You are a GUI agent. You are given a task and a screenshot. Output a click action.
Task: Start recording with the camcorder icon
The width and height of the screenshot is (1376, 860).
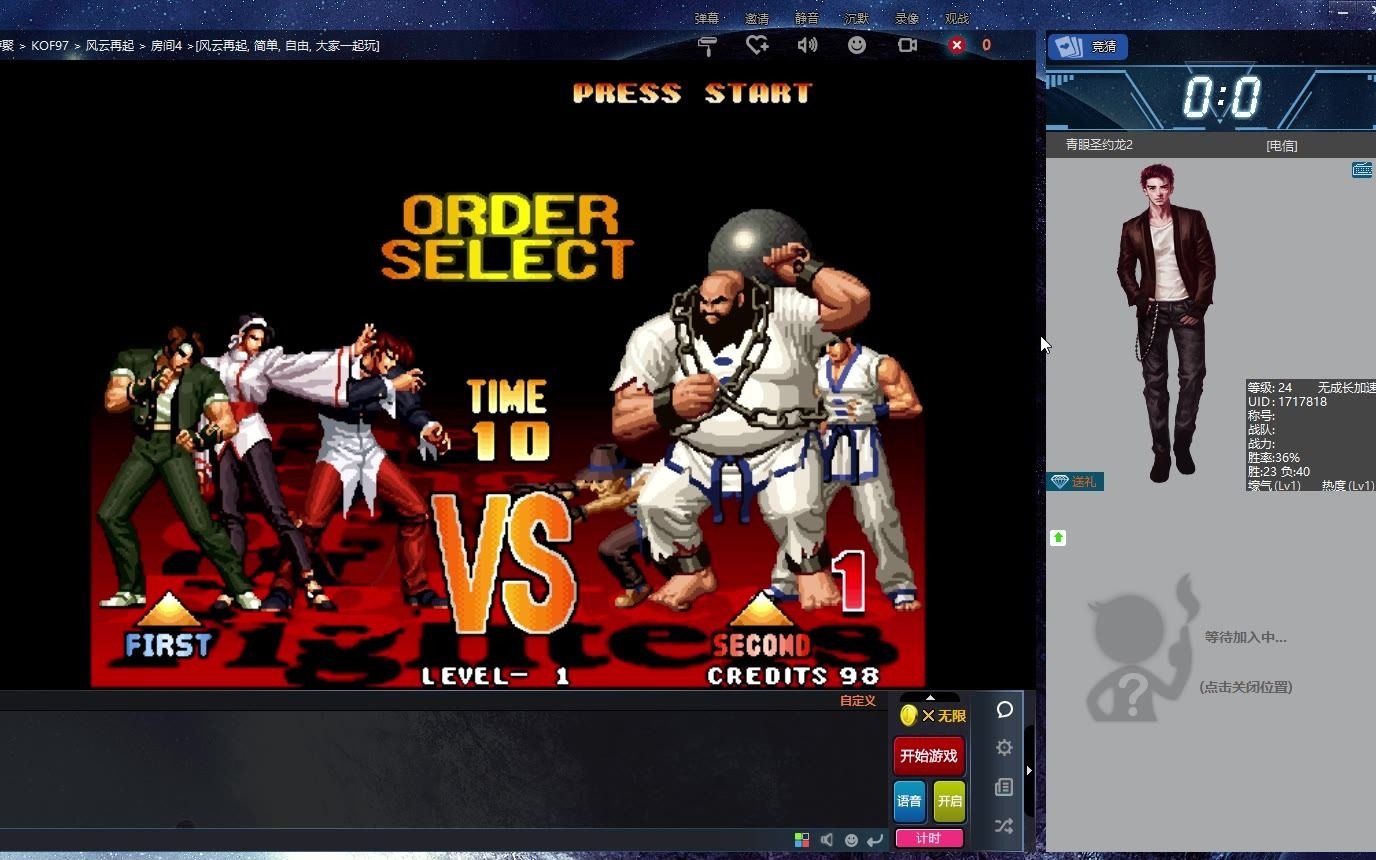coord(907,45)
